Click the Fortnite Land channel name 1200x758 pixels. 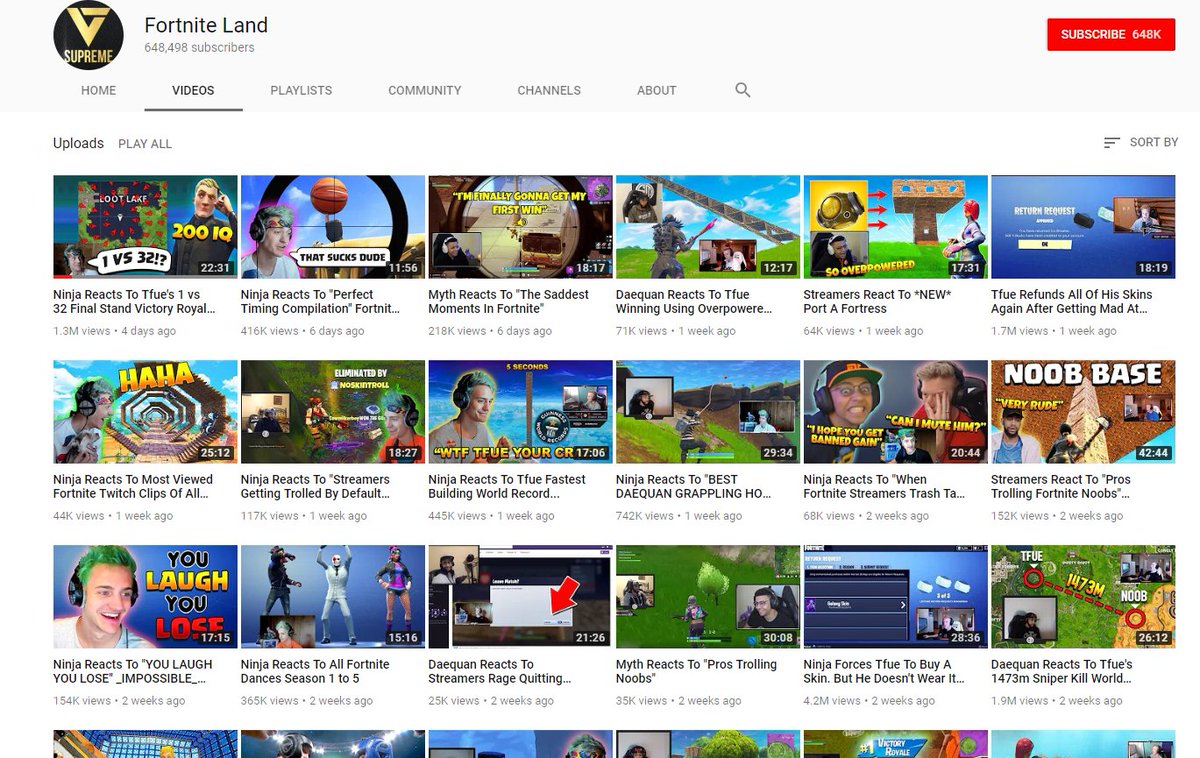coord(206,25)
